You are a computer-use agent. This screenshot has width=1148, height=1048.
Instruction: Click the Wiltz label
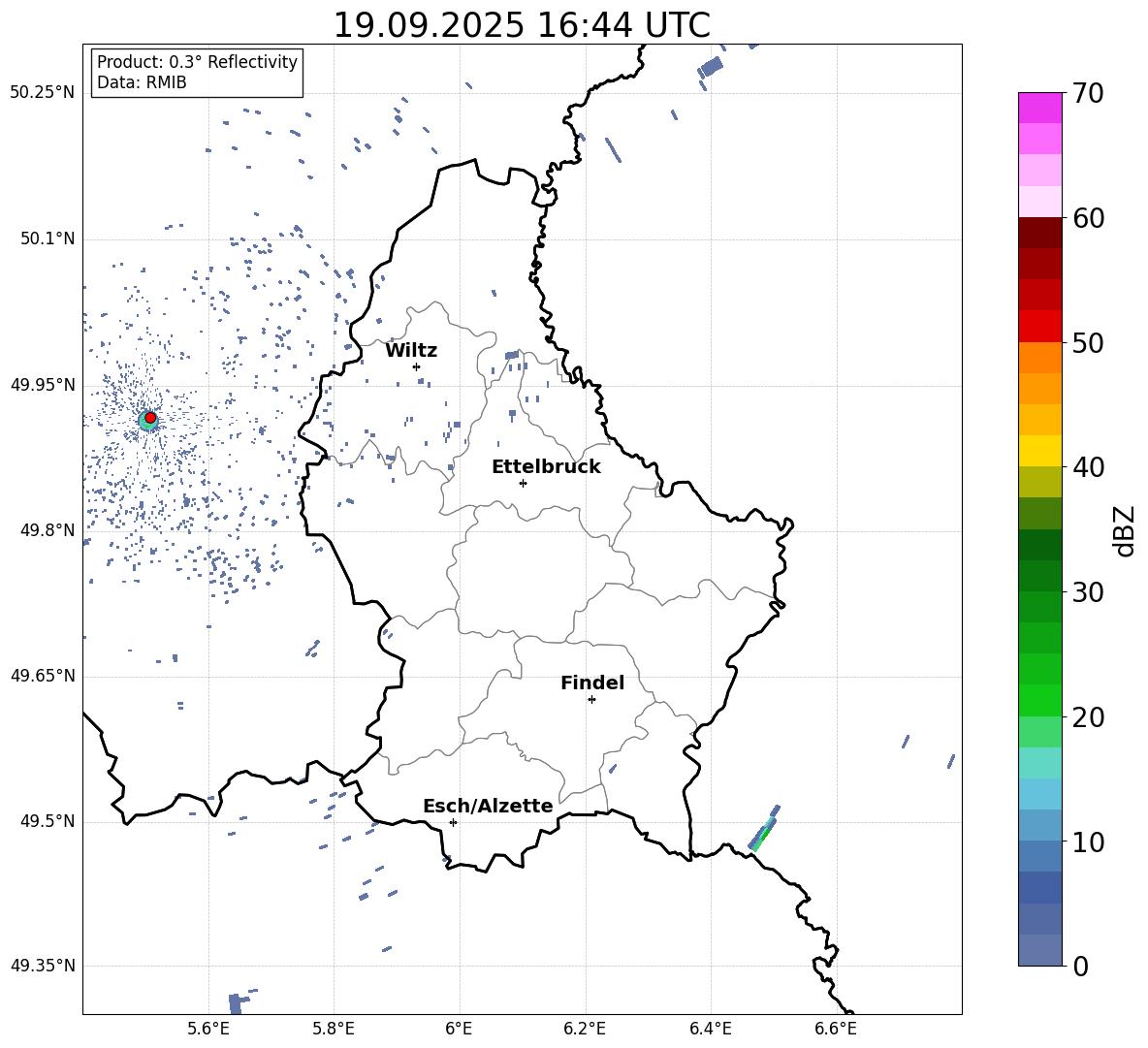pos(411,351)
